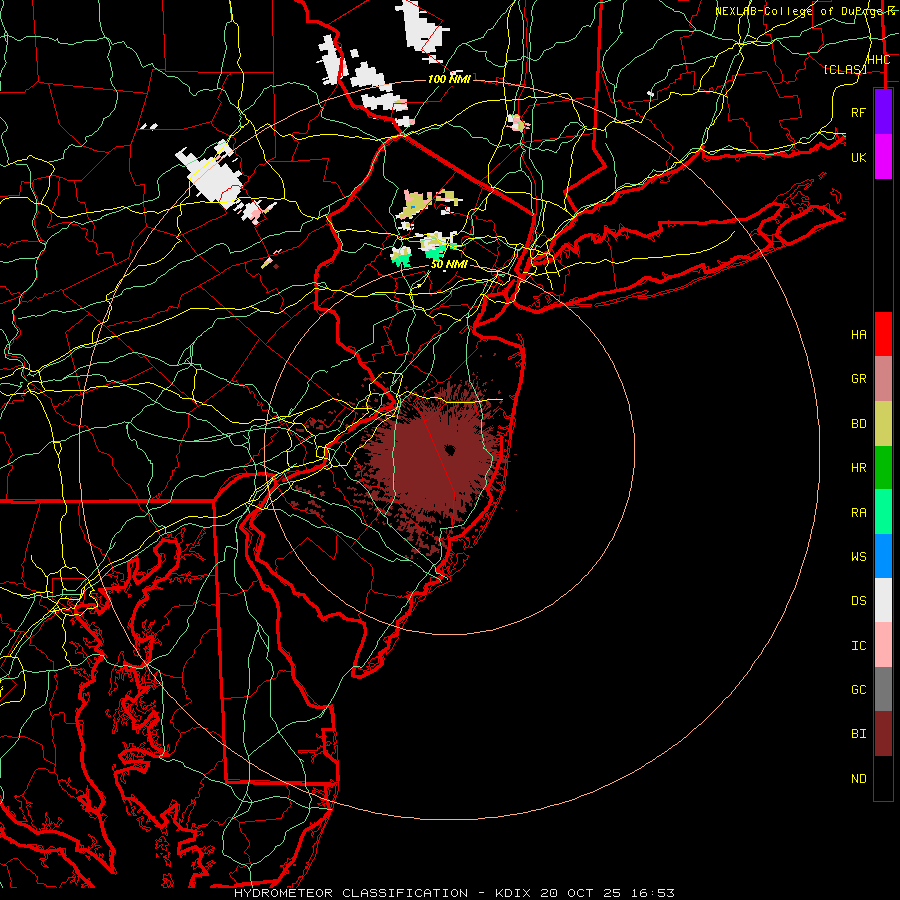Image resolution: width=900 pixels, height=900 pixels.
Task: Select the BD yellow legend swatch
Action: tap(883, 424)
